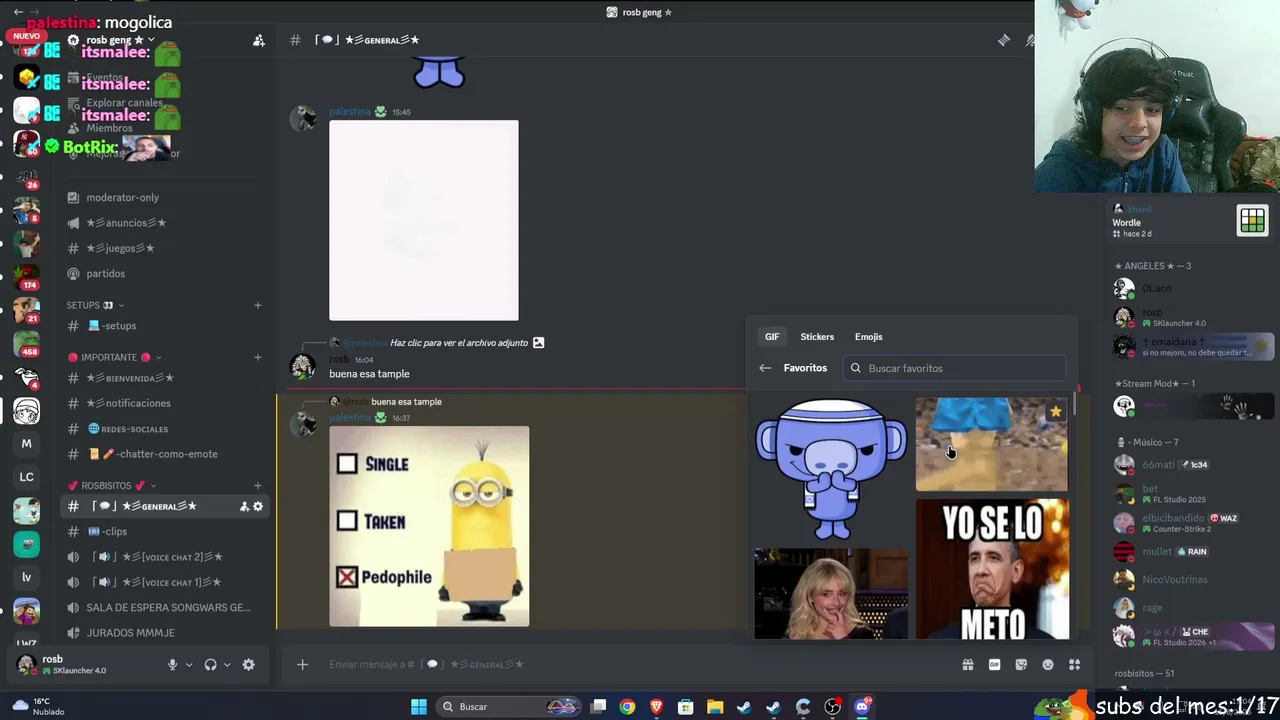Create a channel in ROSBISITOS category
Screen dimensions: 1280x720
pyautogui.click(x=258, y=486)
